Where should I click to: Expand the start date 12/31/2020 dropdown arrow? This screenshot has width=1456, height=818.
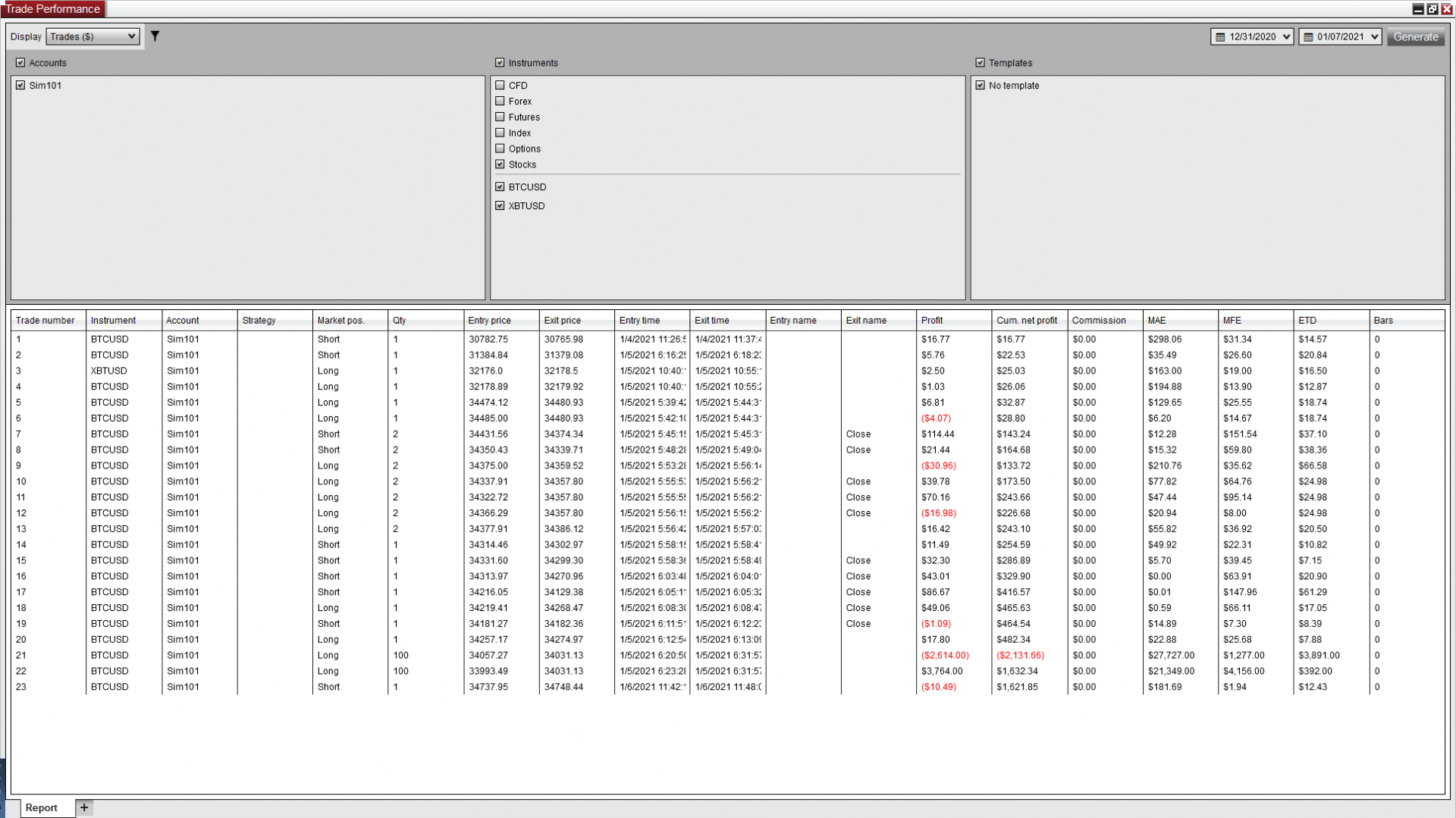1286,37
